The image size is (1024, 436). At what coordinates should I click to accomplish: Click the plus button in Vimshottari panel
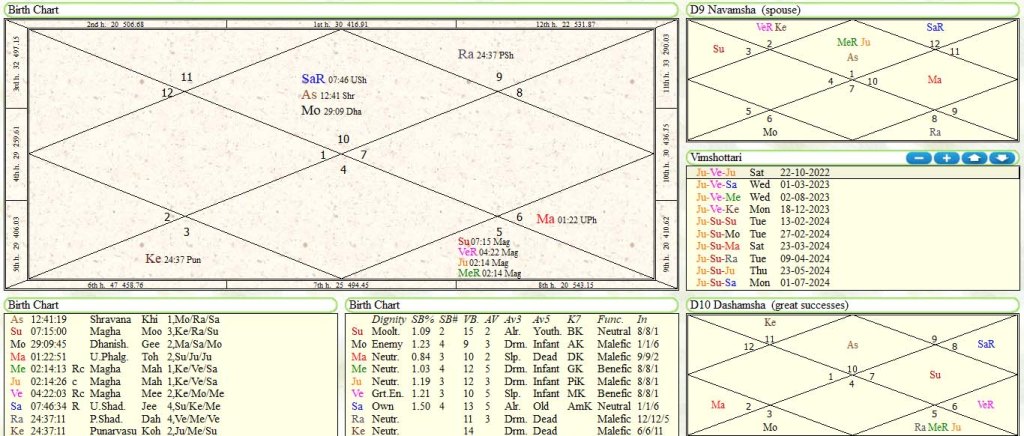(946, 158)
